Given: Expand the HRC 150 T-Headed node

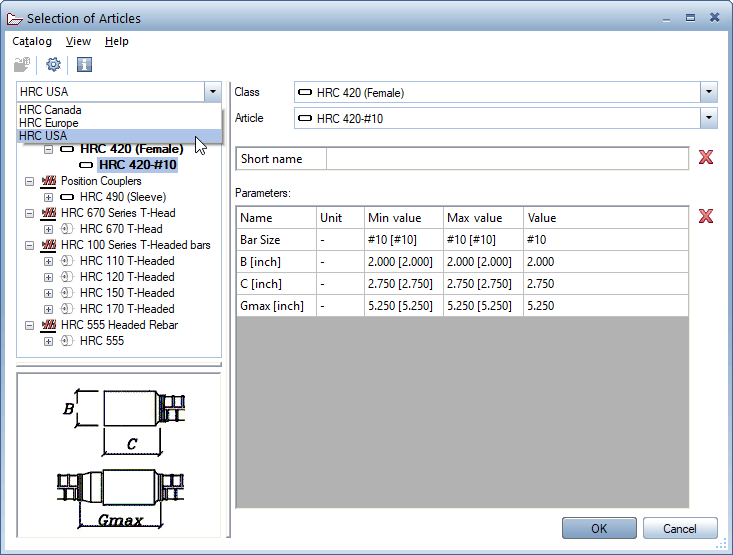Looking at the screenshot, I should pyautogui.click(x=48, y=293).
